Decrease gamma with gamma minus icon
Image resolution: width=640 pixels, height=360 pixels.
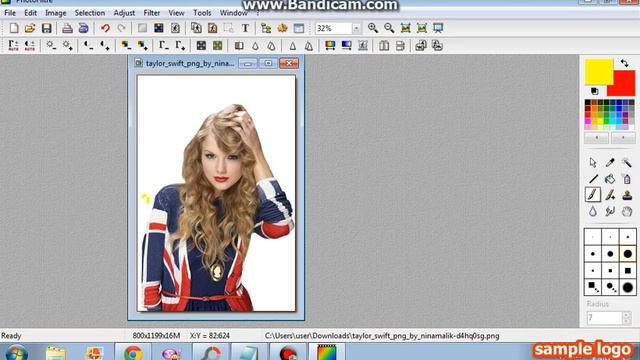coord(163,45)
